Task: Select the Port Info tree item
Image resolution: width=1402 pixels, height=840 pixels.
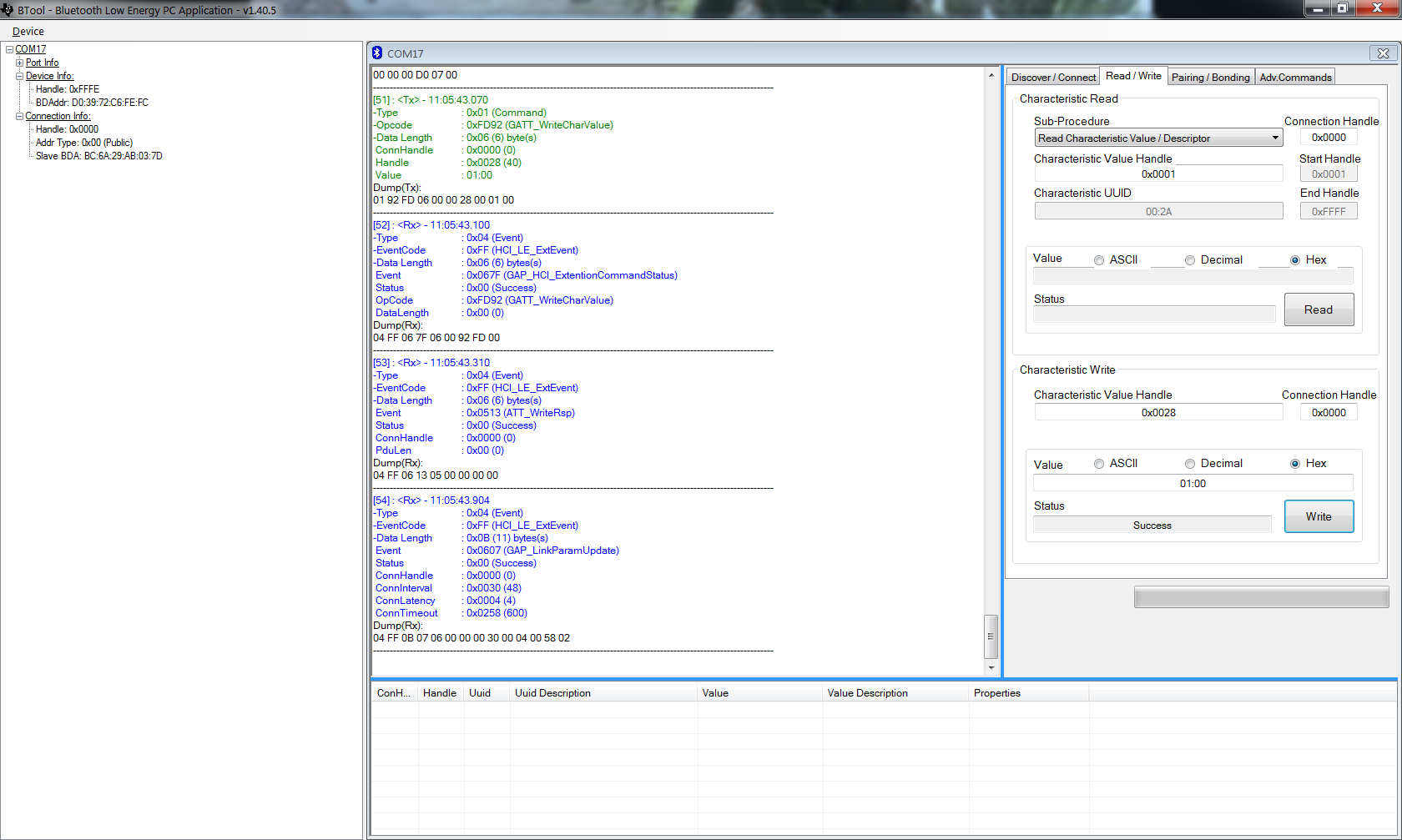Action: click(x=42, y=63)
